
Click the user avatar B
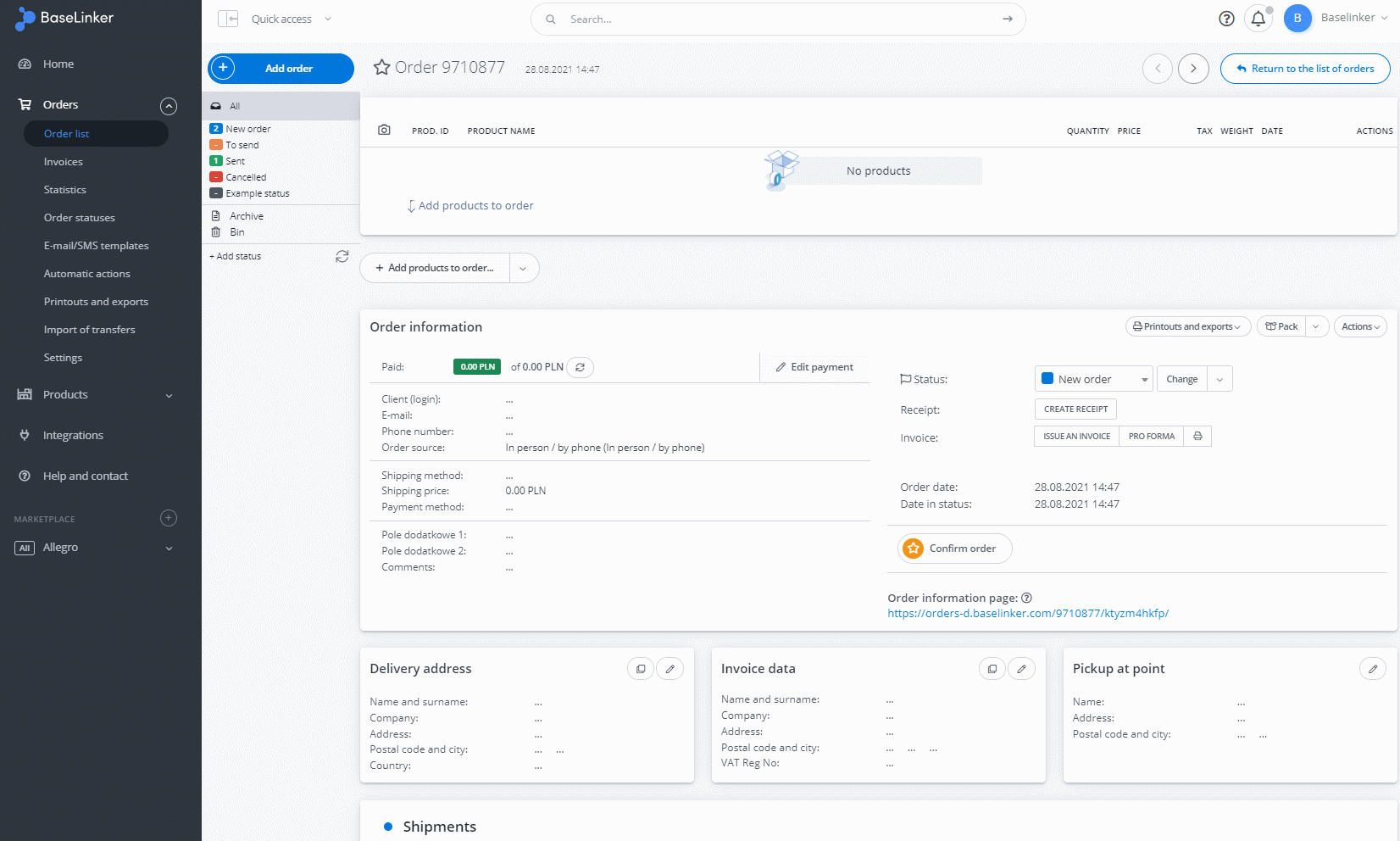coord(1297,18)
